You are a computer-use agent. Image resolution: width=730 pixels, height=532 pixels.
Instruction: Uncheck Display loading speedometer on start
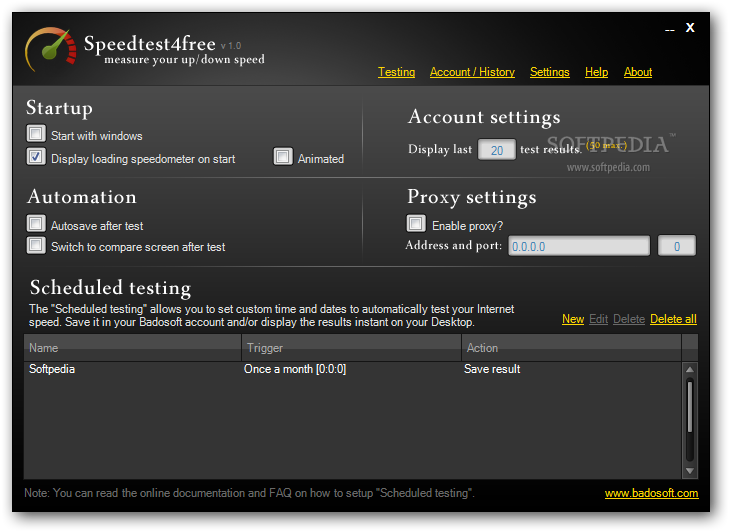[x=36, y=157]
